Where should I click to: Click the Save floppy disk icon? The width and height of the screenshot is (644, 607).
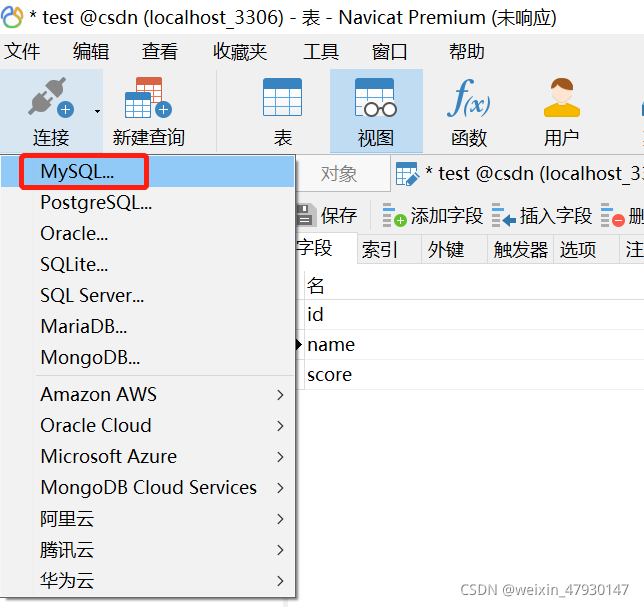(306, 215)
